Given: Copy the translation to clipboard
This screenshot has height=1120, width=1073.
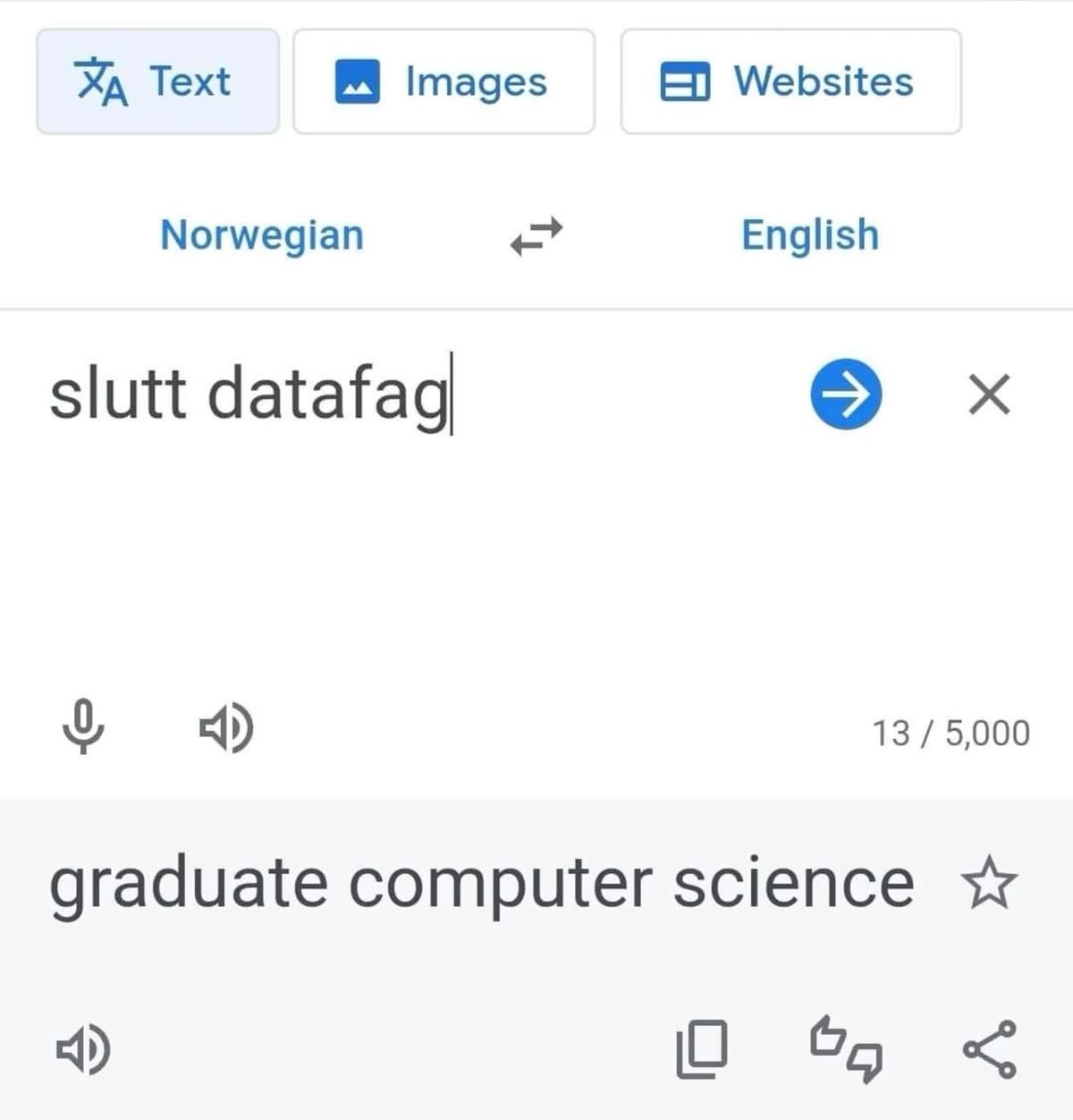Looking at the screenshot, I should point(701,1048).
